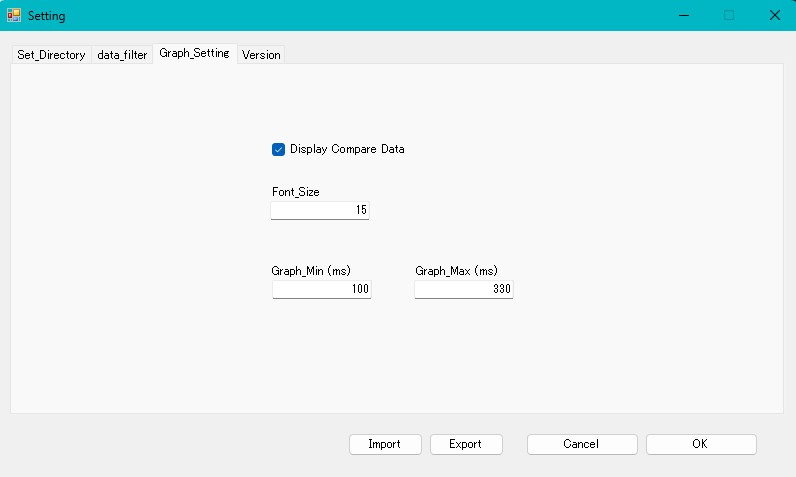796x477 pixels.
Task: Click the Graph_Max (ms) label
Action: point(456,271)
